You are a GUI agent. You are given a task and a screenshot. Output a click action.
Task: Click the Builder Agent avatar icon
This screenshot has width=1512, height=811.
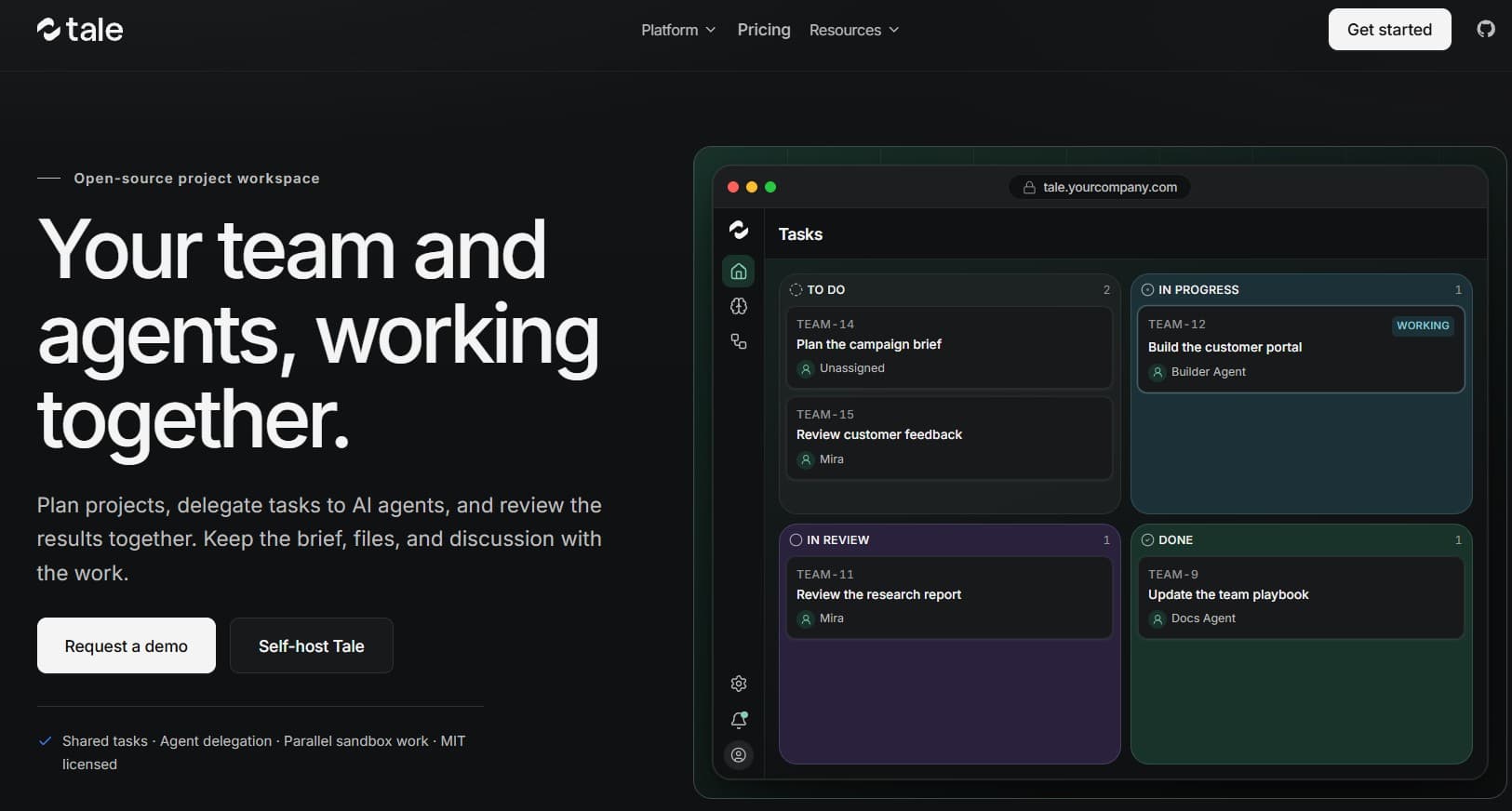[1157, 372]
